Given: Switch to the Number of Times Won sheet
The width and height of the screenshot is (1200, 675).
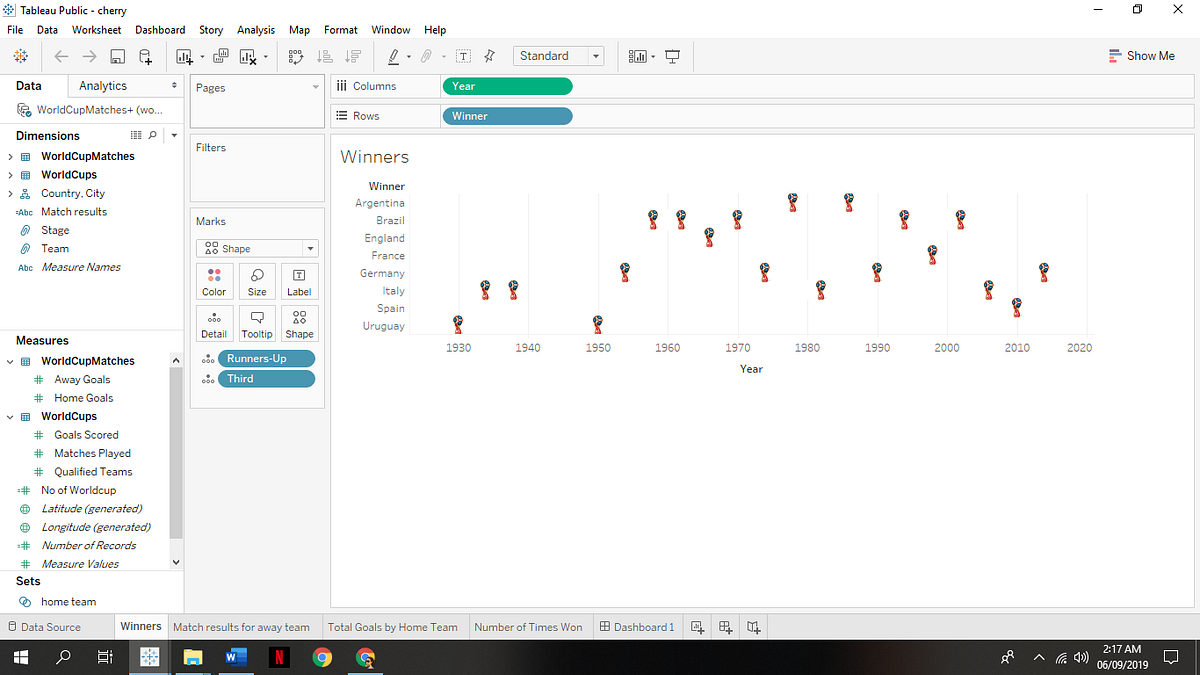Looking at the screenshot, I should (528, 627).
